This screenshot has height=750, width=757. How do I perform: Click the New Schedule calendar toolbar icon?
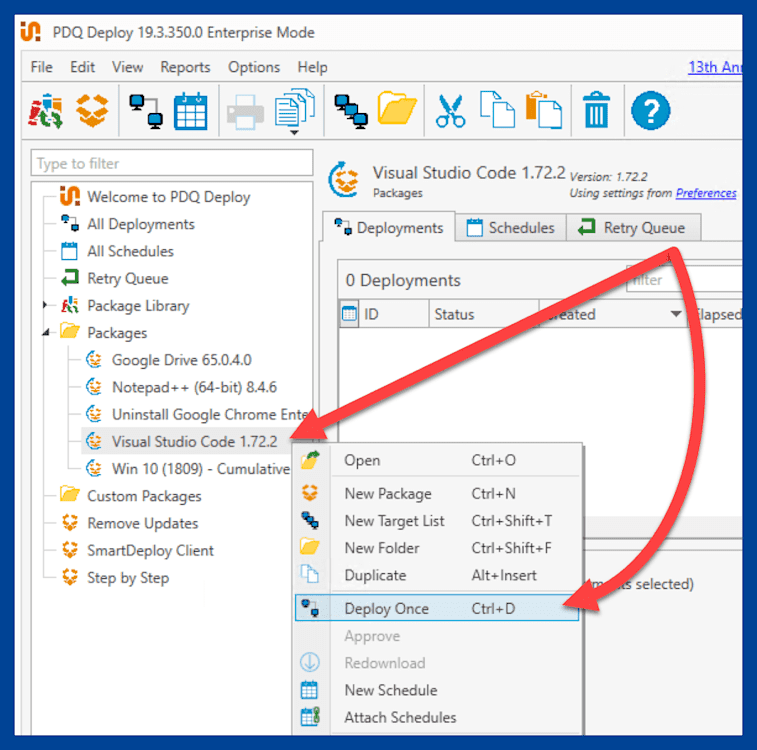pyautogui.click(x=191, y=111)
